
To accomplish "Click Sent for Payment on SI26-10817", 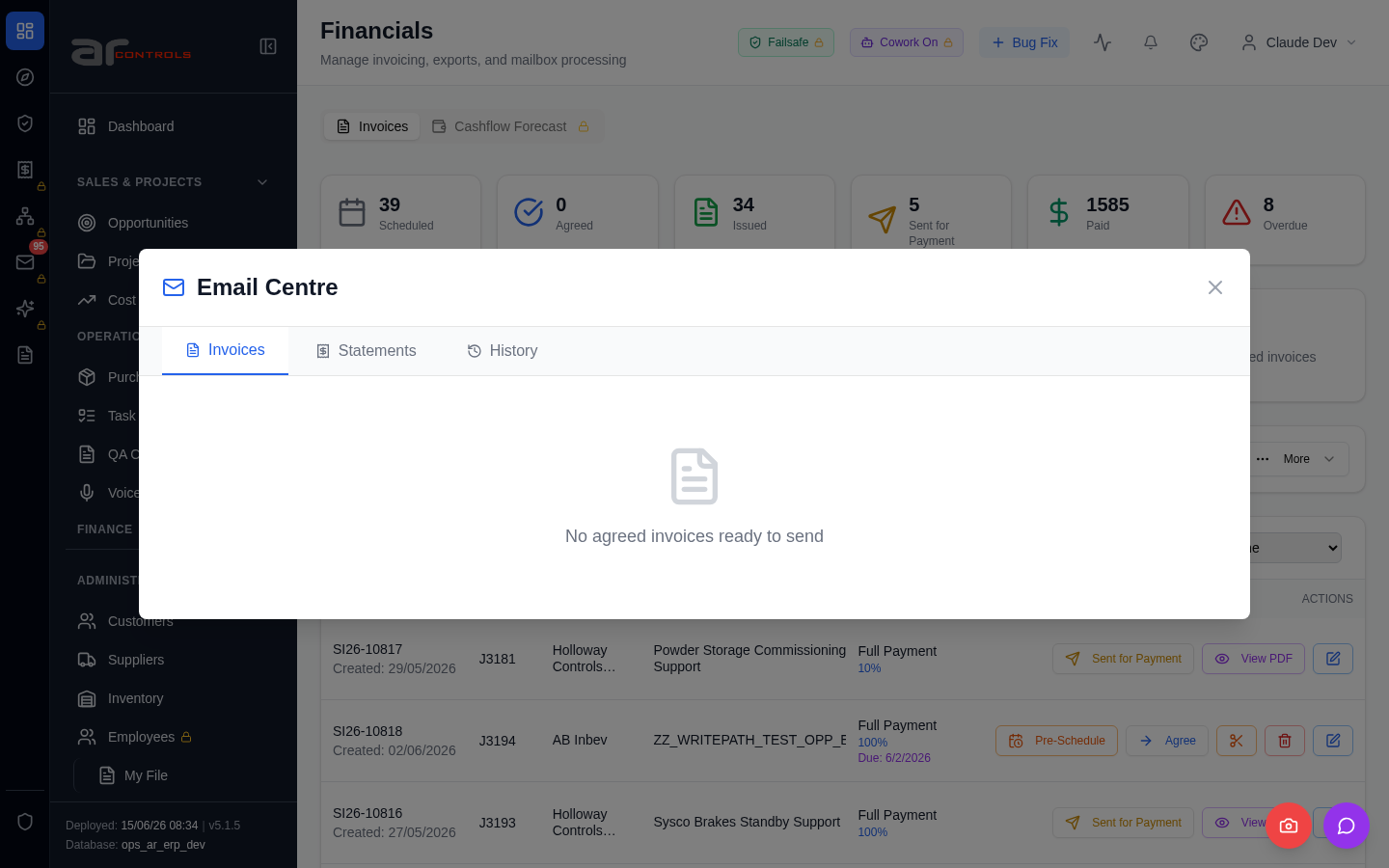I will tap(1123, 659).
